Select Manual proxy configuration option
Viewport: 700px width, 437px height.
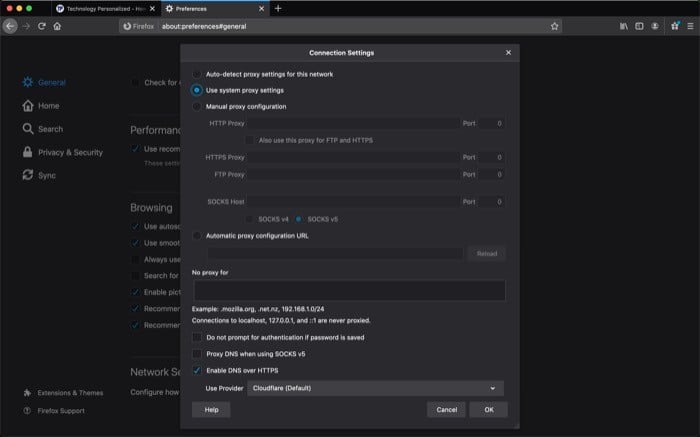coord(197,106)
